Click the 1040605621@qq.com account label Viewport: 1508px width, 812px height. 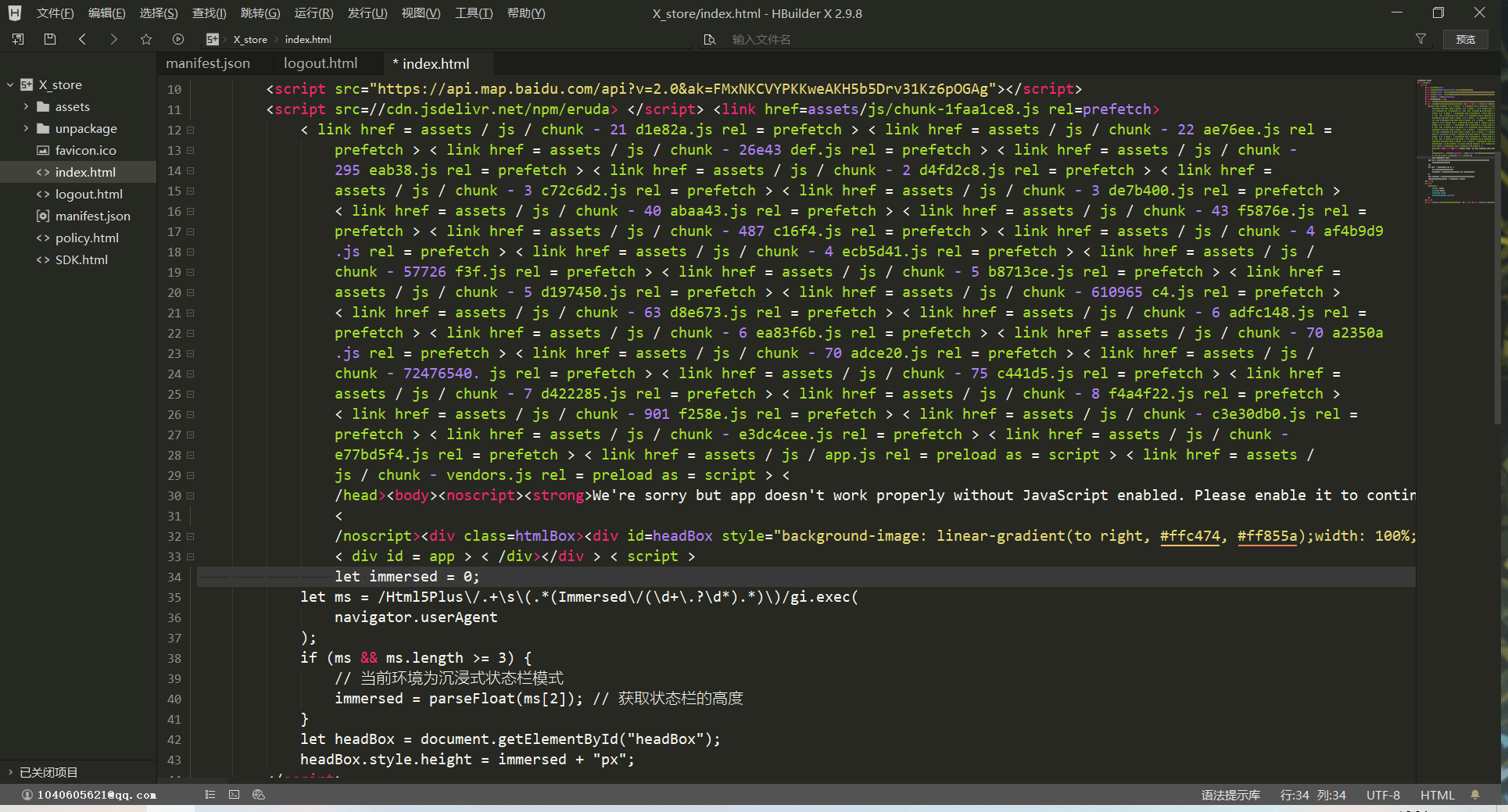click(97, 795)
